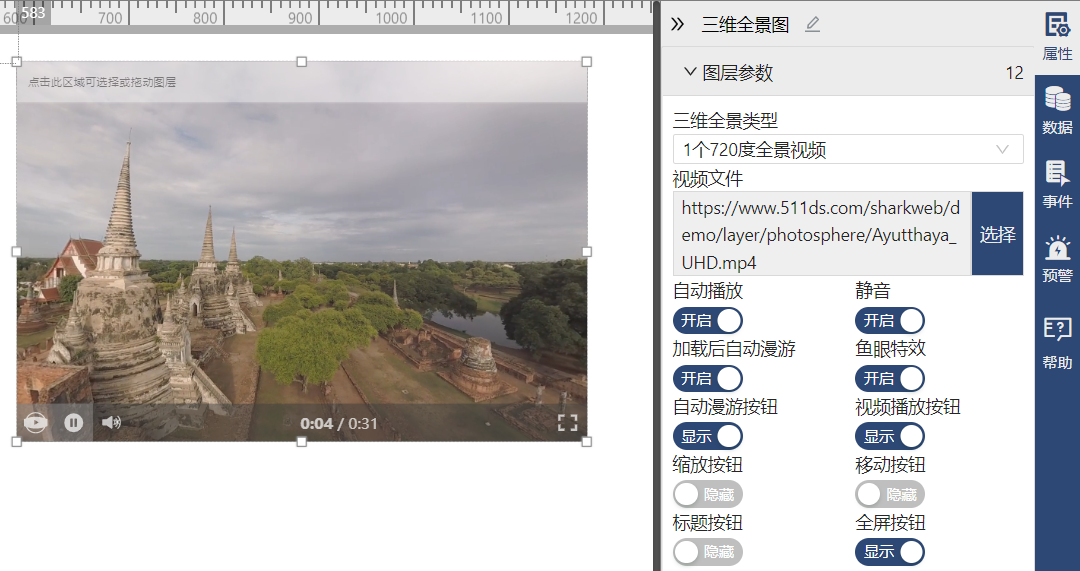Click the 选择 button for video file

click(x=997, y=234)
